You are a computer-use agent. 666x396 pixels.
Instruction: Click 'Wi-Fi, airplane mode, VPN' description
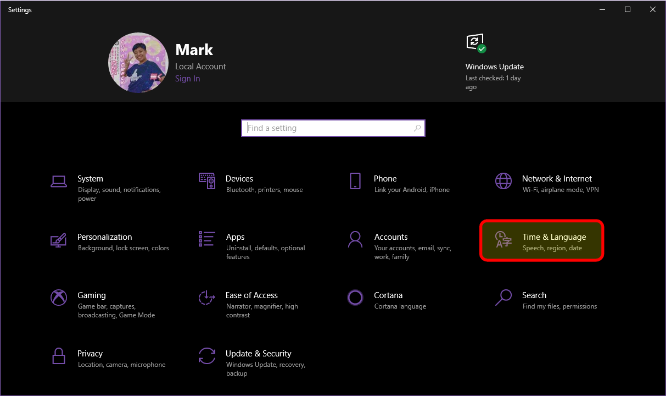click(x=560, y=190)
